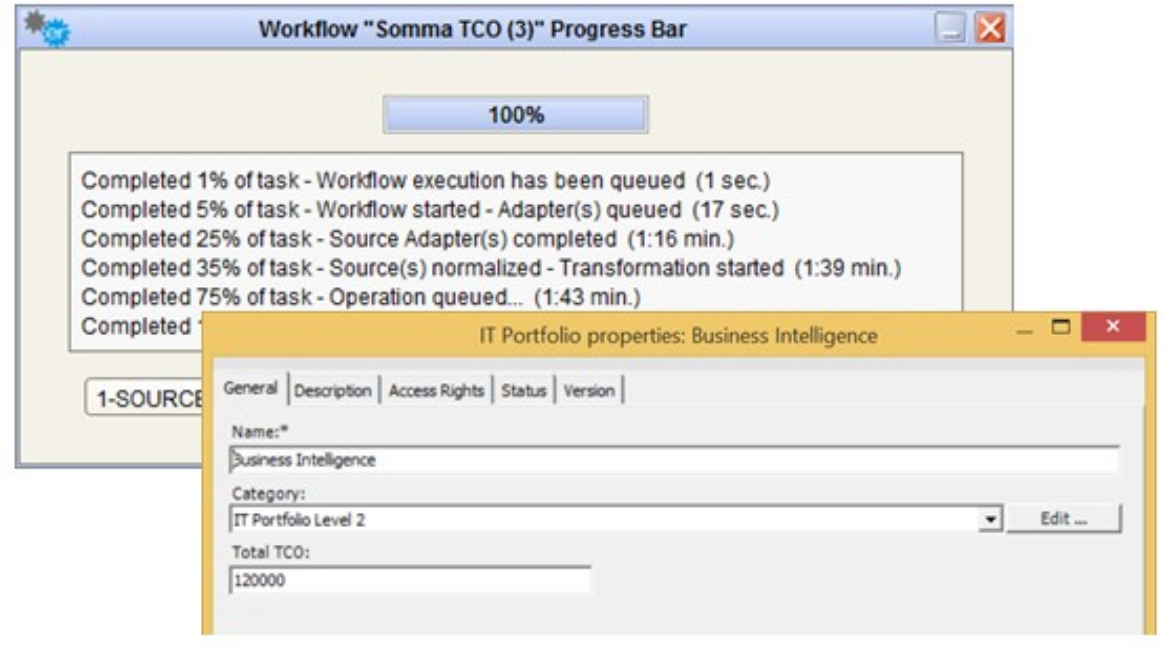The image size is (1165, 652).
Task: Focus the Total TCO field
Action: tap(410, 580)
